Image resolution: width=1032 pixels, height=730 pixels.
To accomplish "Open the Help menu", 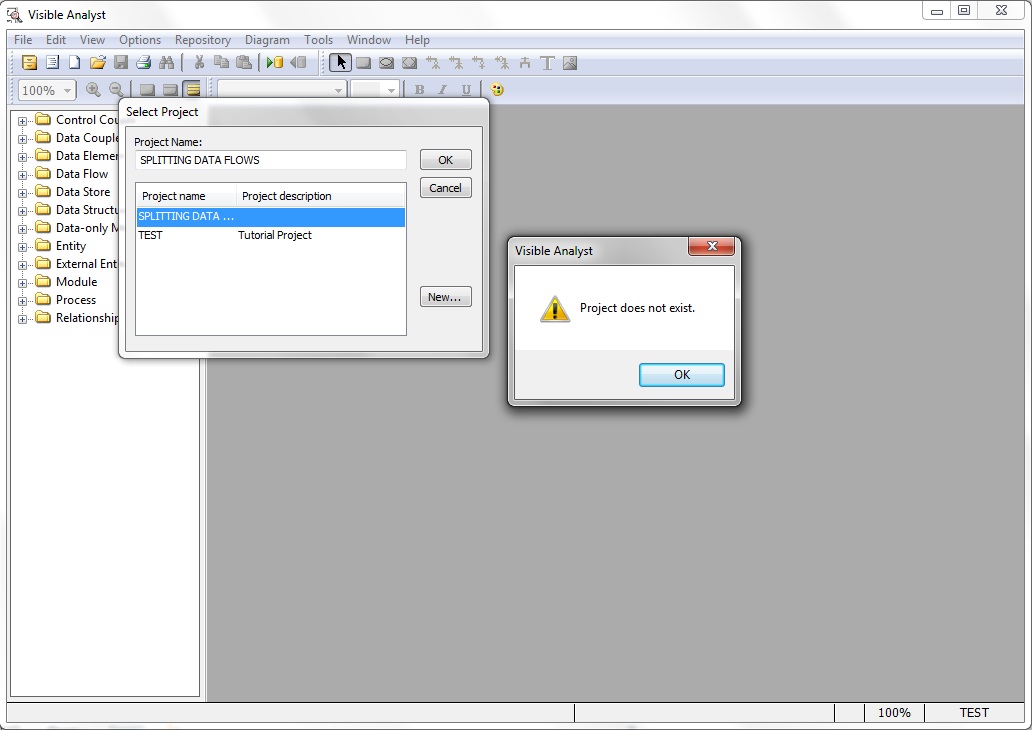I will point(417,39).
